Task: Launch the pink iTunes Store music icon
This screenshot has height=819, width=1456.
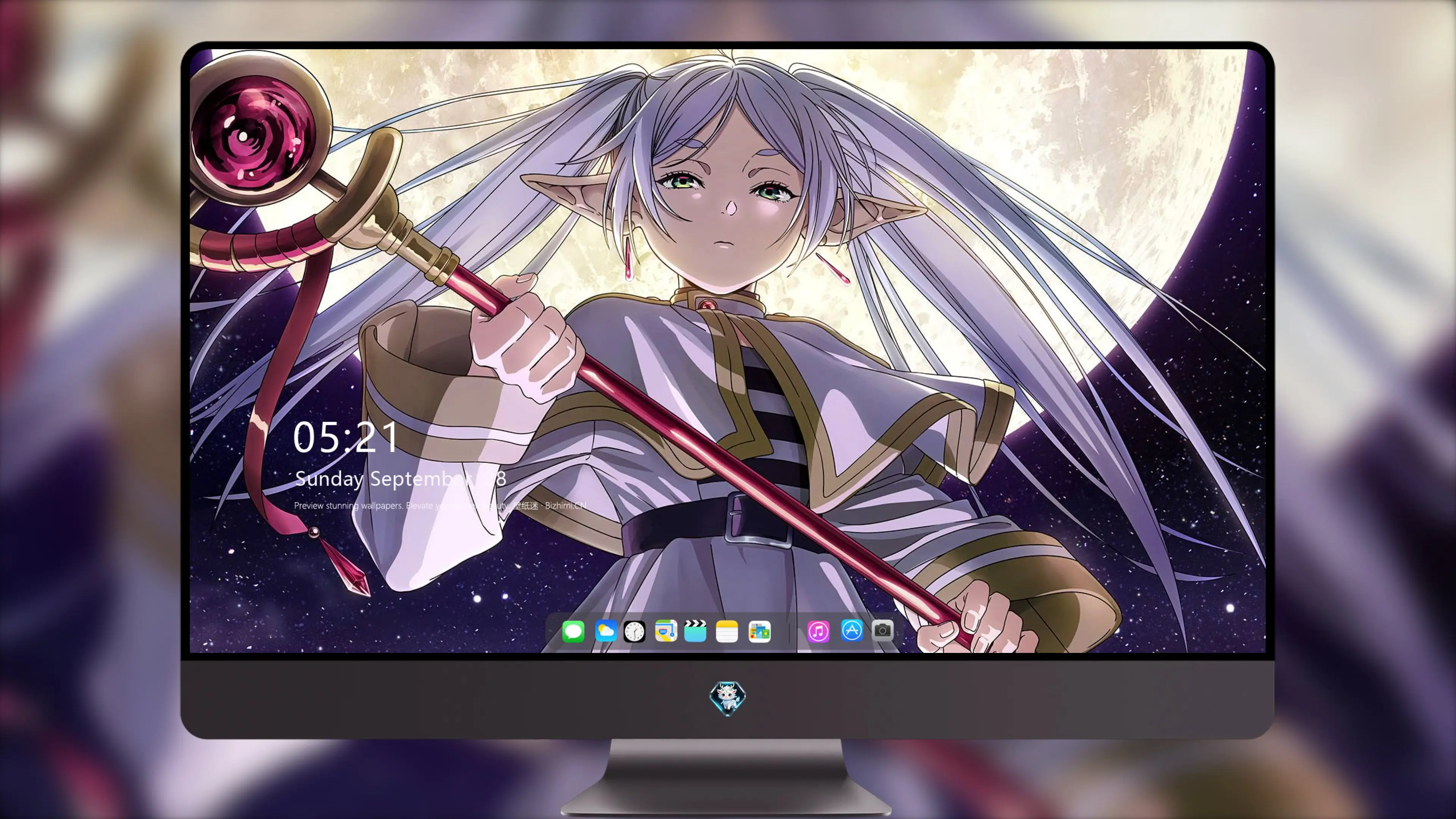Action: pyautogui.click(x=819, y=631)
